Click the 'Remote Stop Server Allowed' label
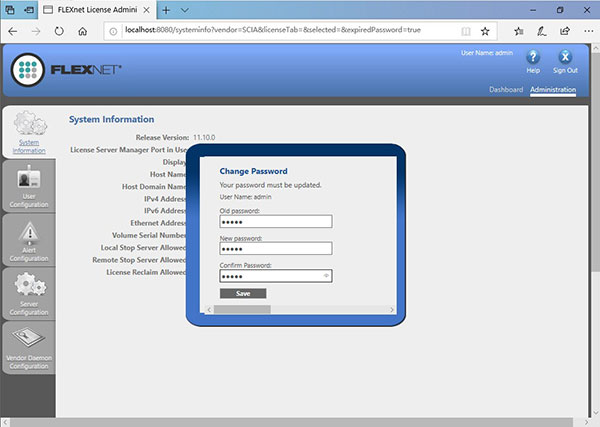This screenshot has height=427, width=600. [x=139, y=260]
